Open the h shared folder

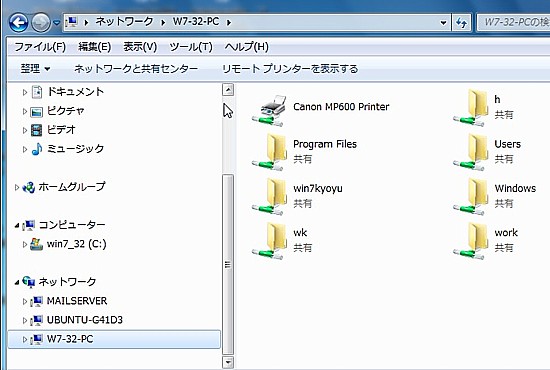[x=483, y=107]
